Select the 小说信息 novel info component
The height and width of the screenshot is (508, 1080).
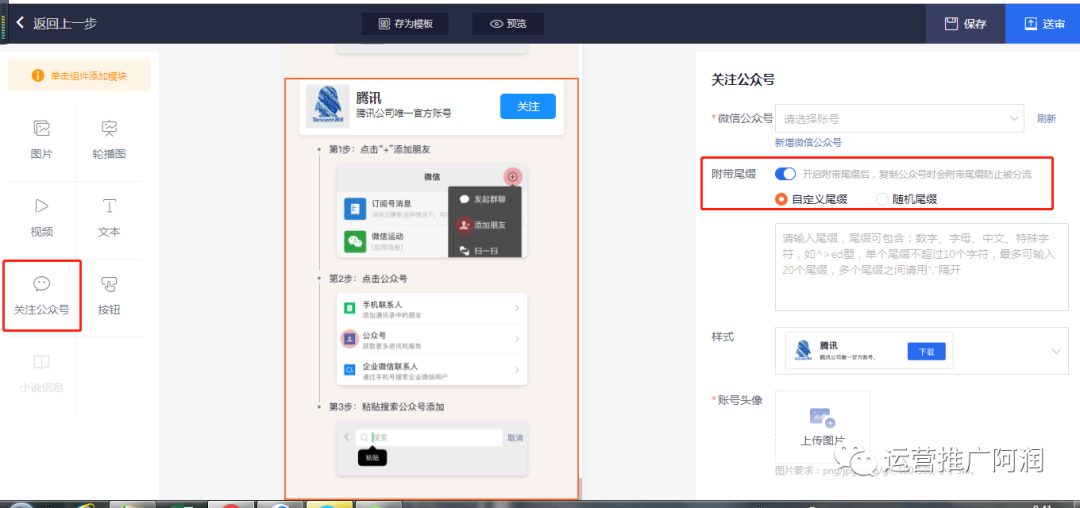(x=41, y=374)
